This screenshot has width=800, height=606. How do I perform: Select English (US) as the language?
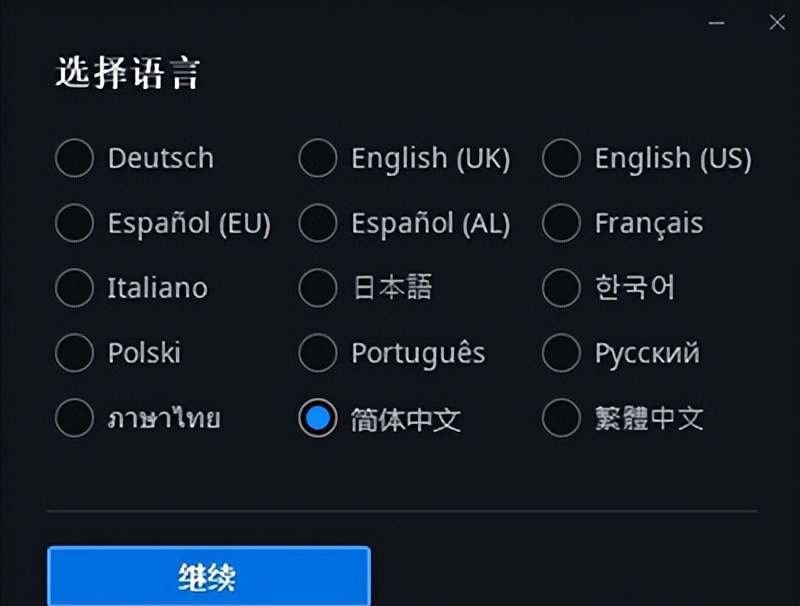[562, 158]
